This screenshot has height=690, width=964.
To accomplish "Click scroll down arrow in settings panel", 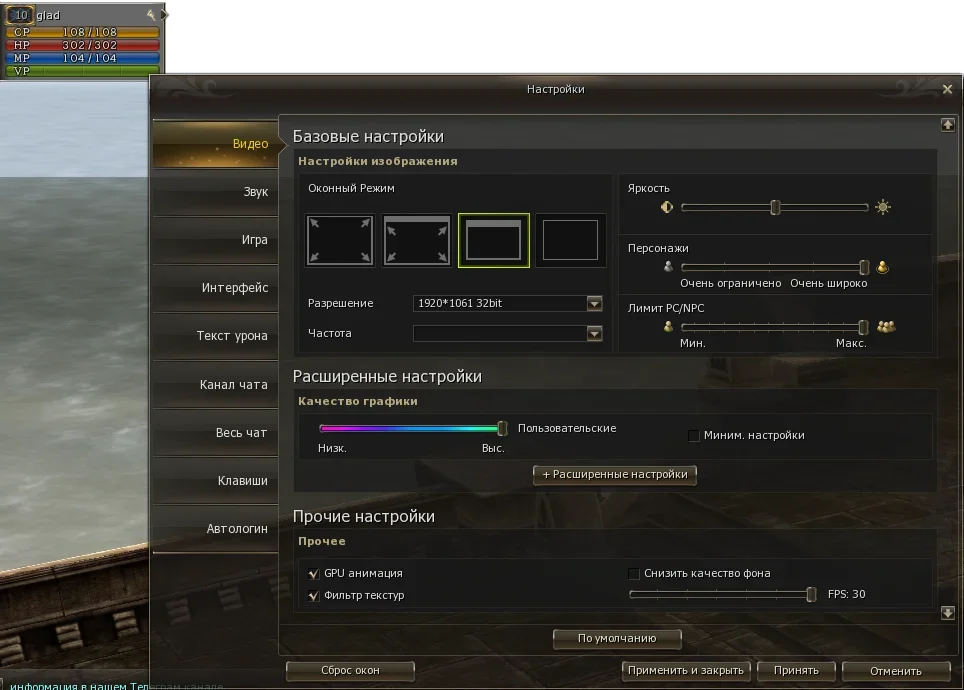I will (x=947, y=613).
